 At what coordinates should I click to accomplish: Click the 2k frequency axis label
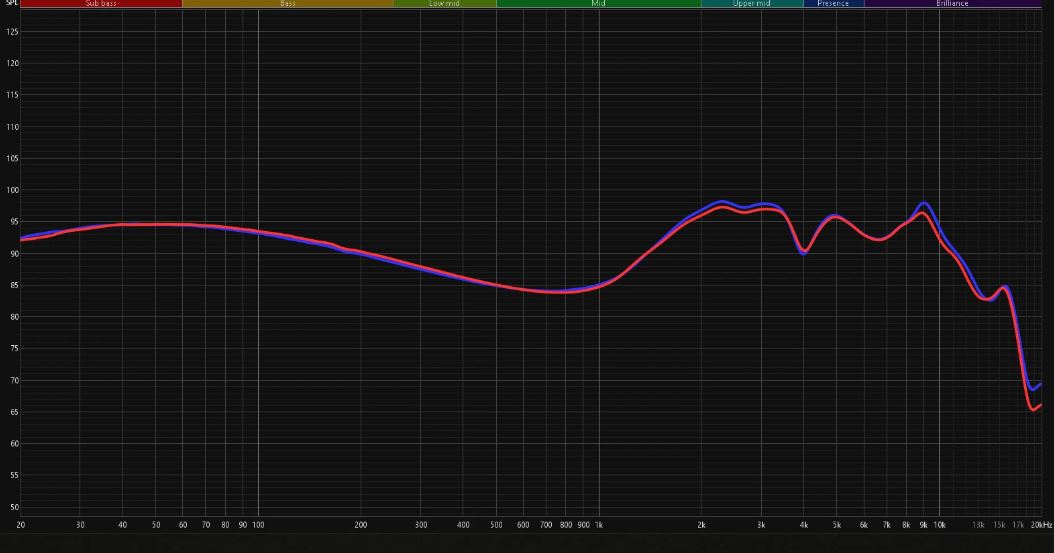(x=702, y=524)
